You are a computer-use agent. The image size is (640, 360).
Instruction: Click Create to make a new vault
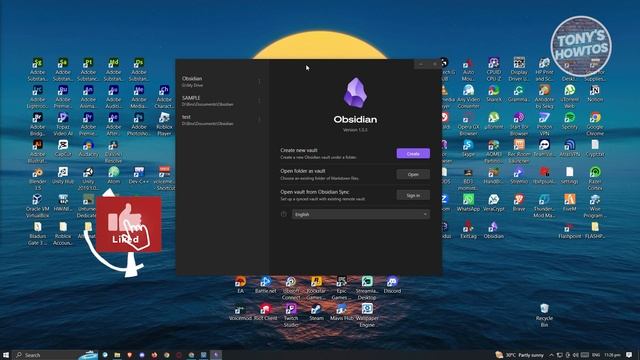click(x=413, y=153)
